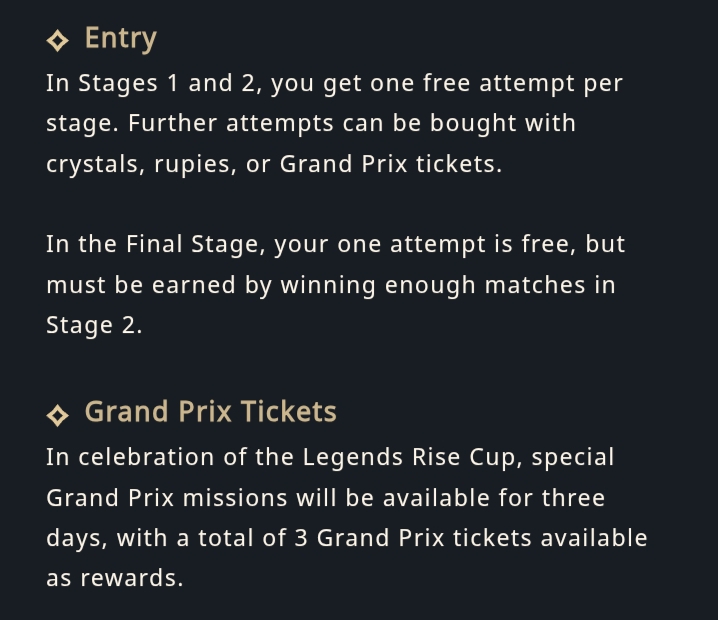Click the word 'missions' in the tickets paragraph
The height and width of the screenshot is (620, 718).
tap(235, 498)
